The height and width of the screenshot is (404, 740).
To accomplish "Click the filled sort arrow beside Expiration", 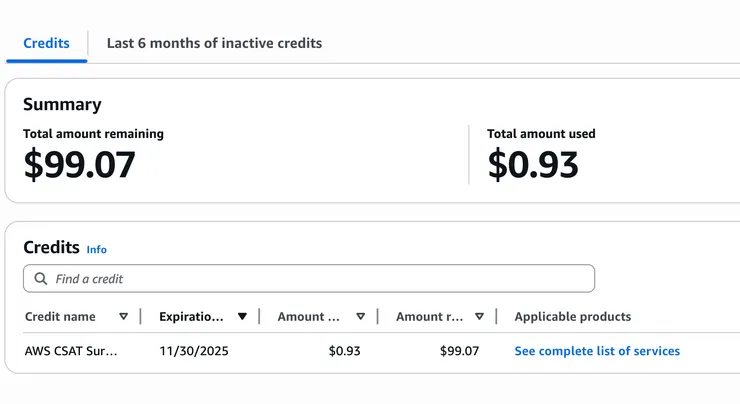I will pyautogui.click(x=242, y=317).
